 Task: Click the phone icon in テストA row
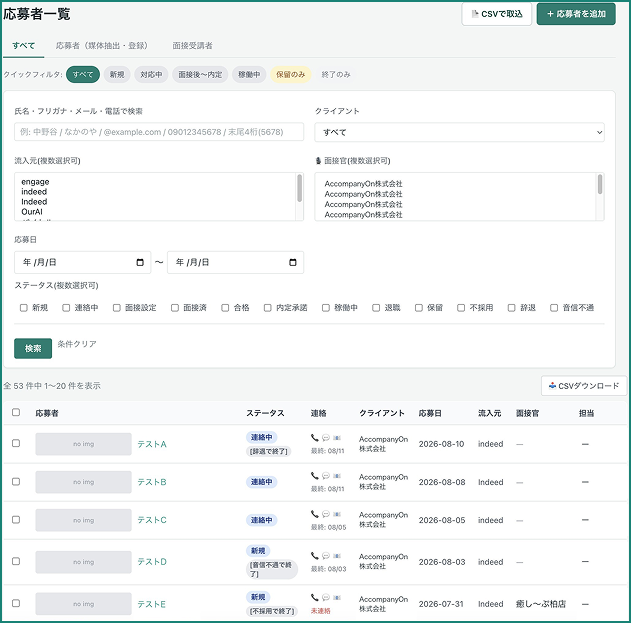(315, 437)
